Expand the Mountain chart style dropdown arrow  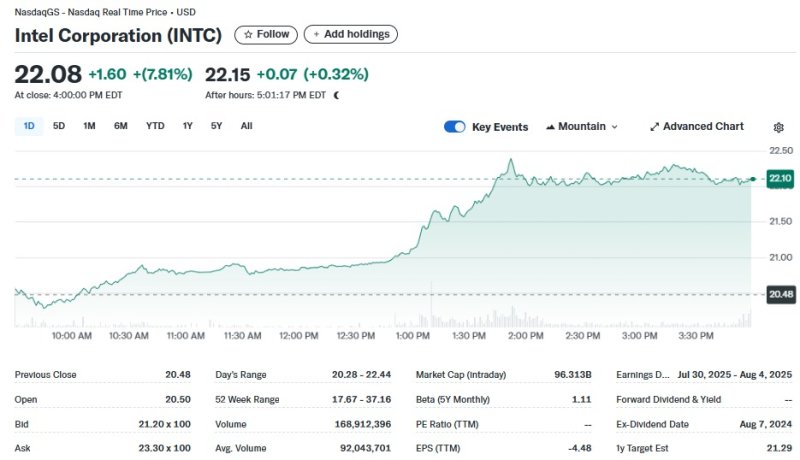pyautogui.click(x=614, y=127)
